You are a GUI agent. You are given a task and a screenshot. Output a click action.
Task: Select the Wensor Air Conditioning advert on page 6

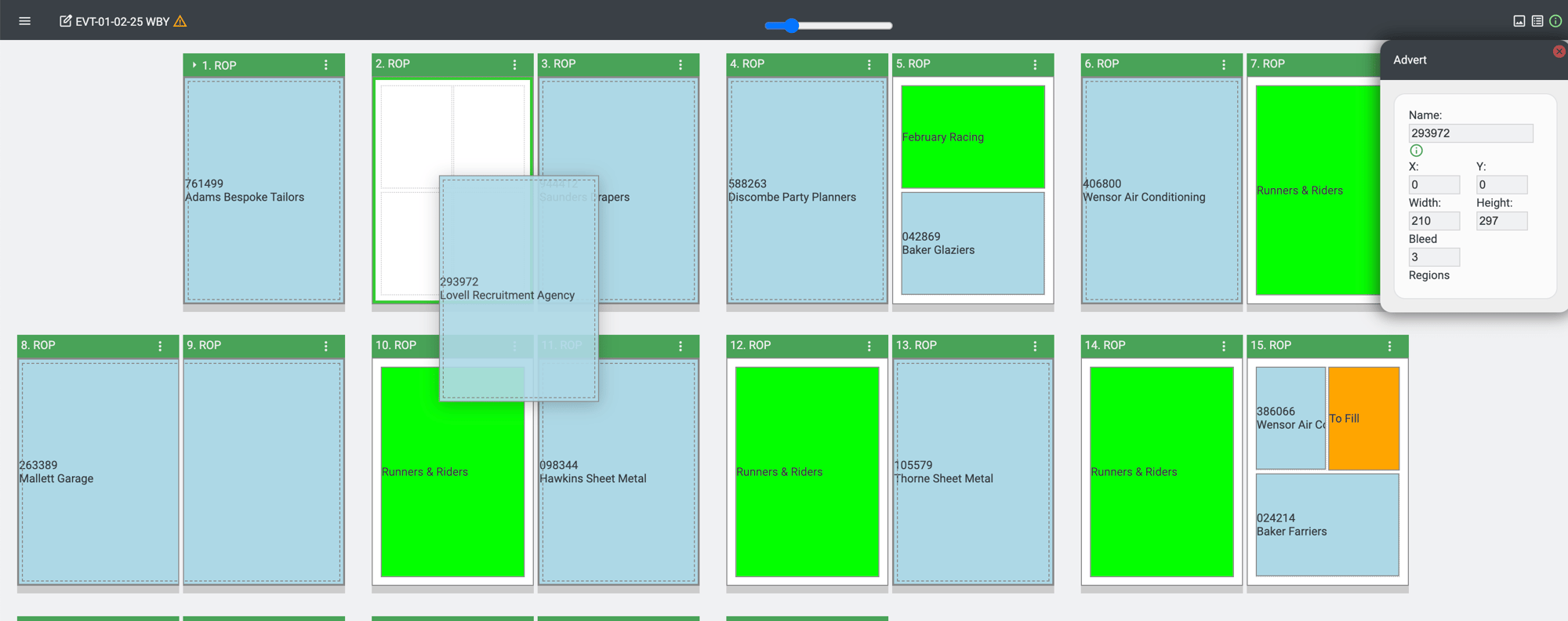1161,191
